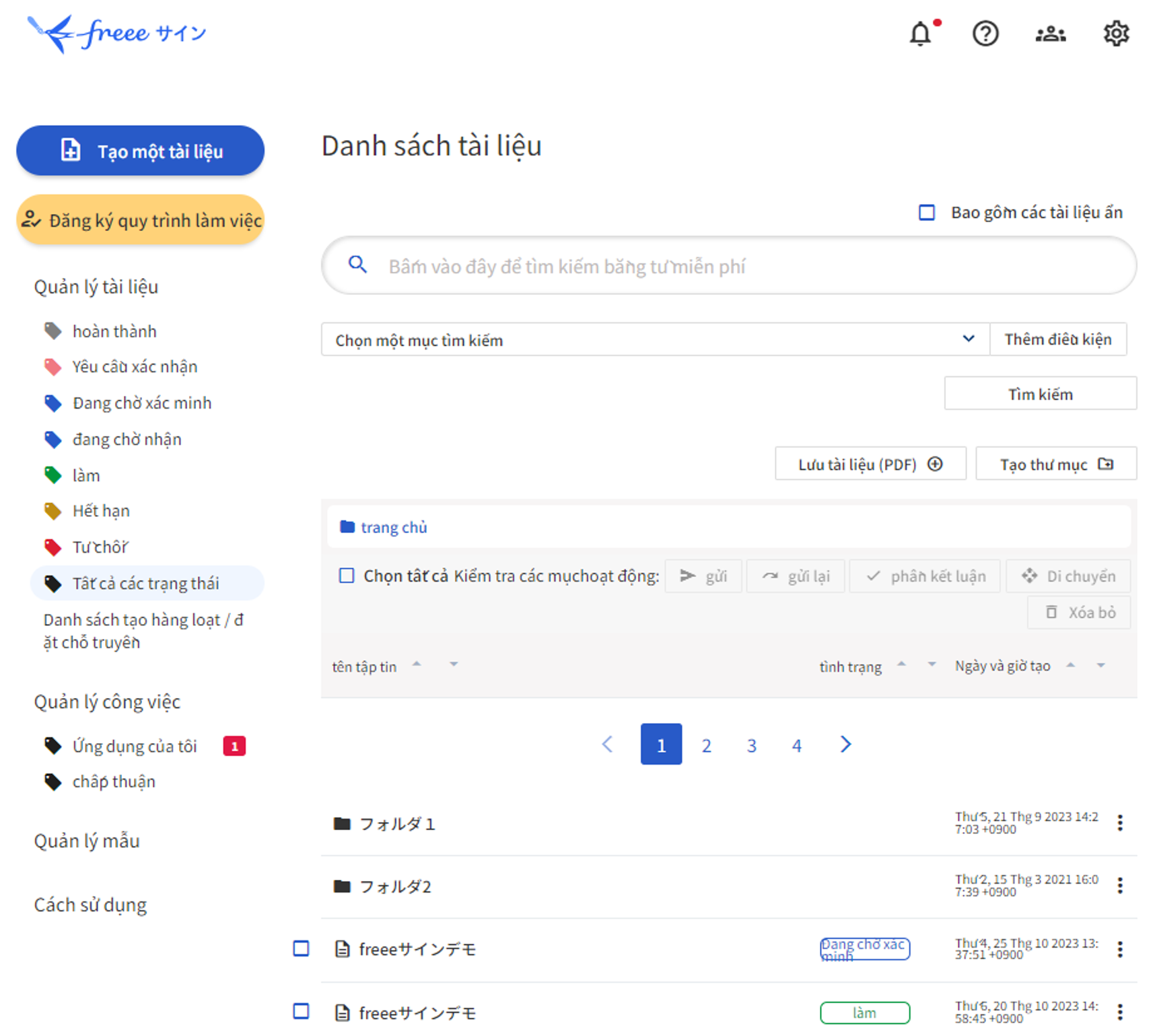This screenshot has height=1036, width=1155.
Task: Tick checkbox for Đang chờ xác minh document
Action: pyautogui.click(x=301, y=948)
